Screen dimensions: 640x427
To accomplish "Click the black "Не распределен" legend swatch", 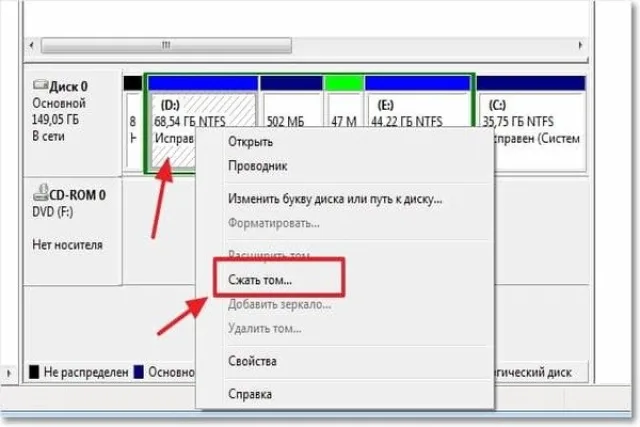I will (x=34, y=372).
